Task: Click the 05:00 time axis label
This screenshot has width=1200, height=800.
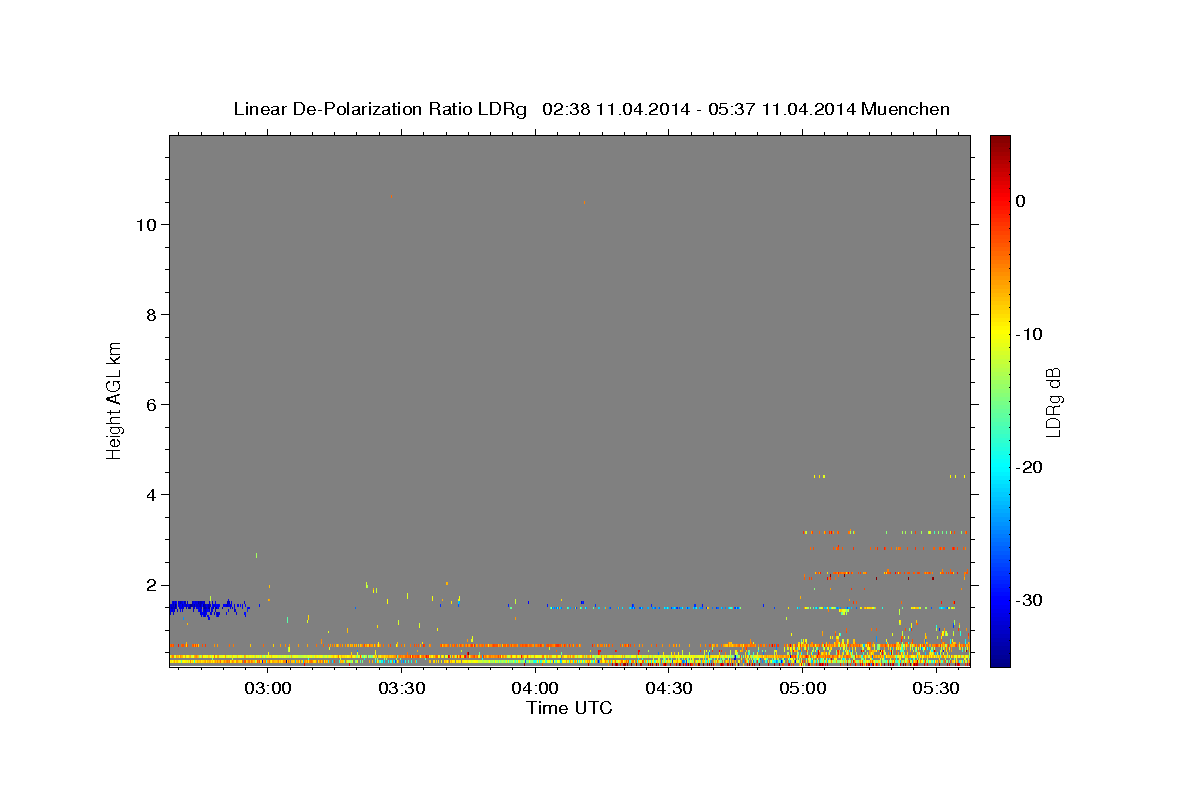Action: click(803, 688)
